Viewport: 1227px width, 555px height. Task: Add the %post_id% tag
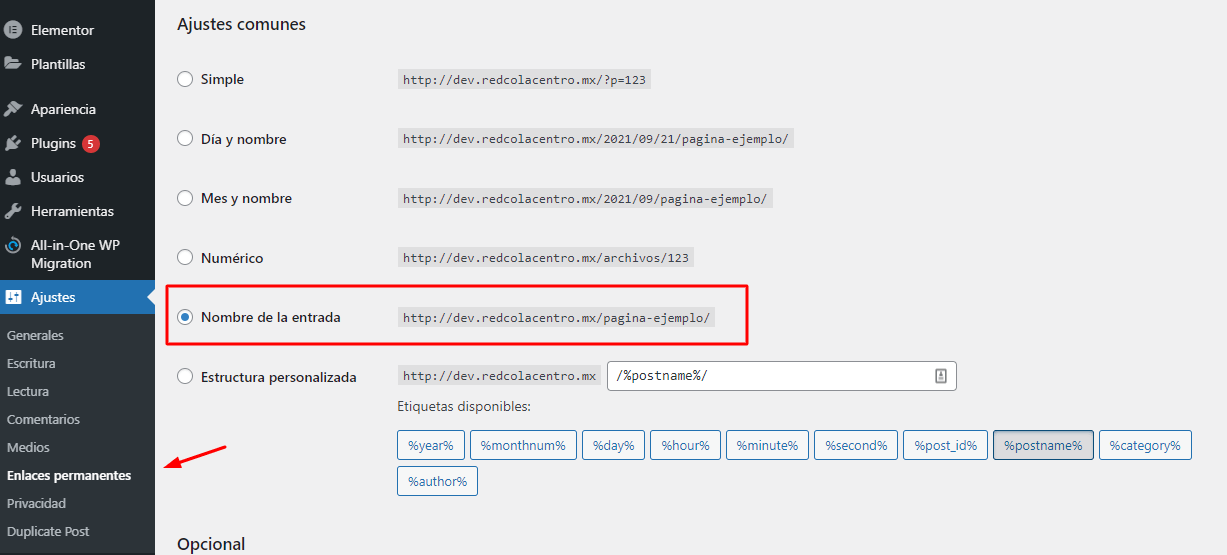(x=946, y=445)
